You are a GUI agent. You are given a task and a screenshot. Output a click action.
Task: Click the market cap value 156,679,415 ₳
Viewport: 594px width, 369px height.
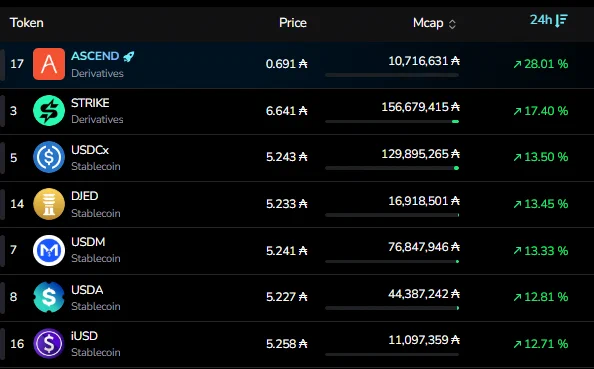point(420,107)
